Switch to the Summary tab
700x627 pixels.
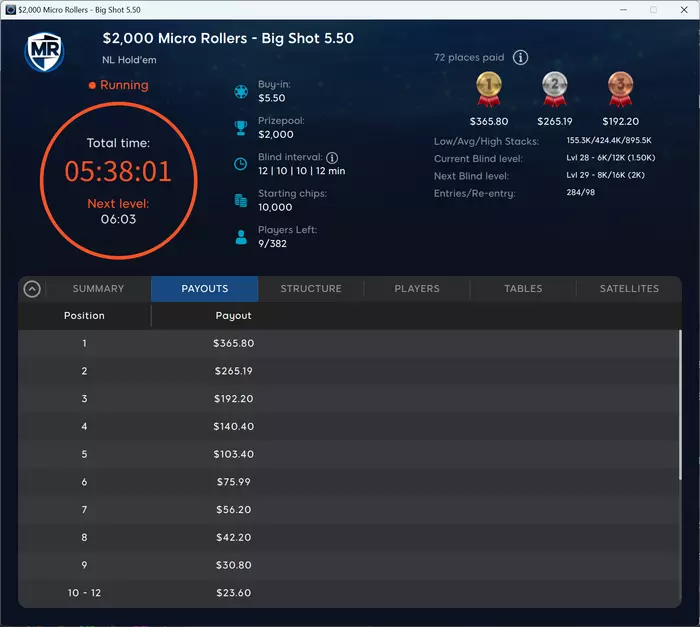point(98,289)
